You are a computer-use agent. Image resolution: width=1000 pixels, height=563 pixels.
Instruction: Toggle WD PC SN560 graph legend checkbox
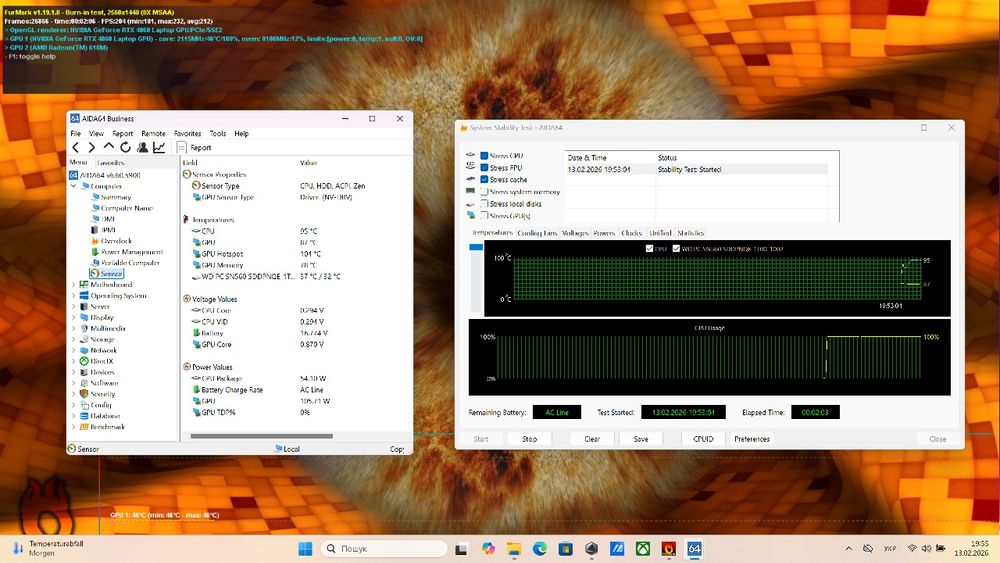676,249
